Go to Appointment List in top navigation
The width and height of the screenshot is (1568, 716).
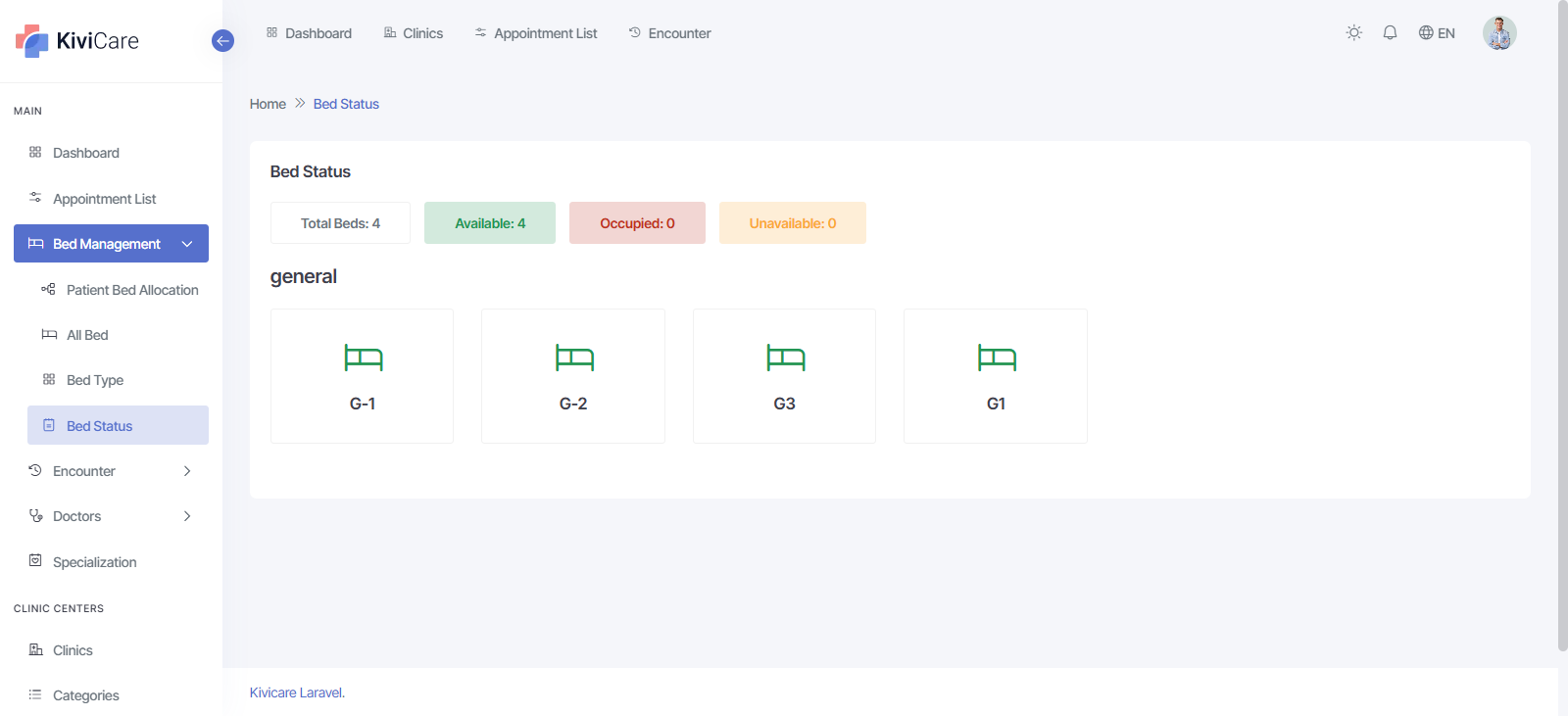[536, 33]
